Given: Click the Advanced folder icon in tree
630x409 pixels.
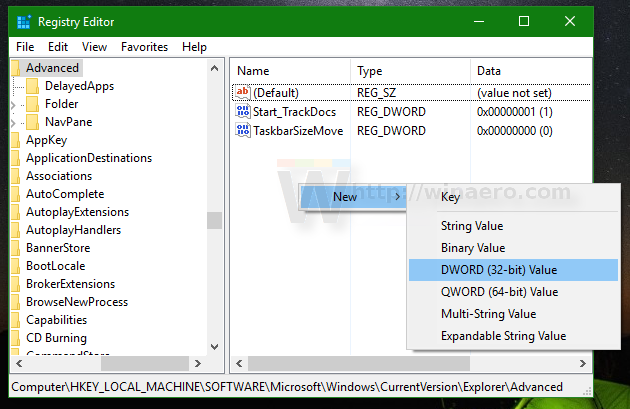Looking at the screenshot, I should coord(16,68).
